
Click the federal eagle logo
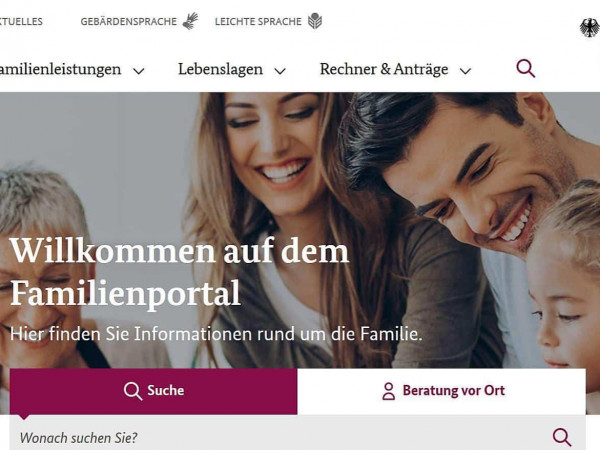pos(590,28)
